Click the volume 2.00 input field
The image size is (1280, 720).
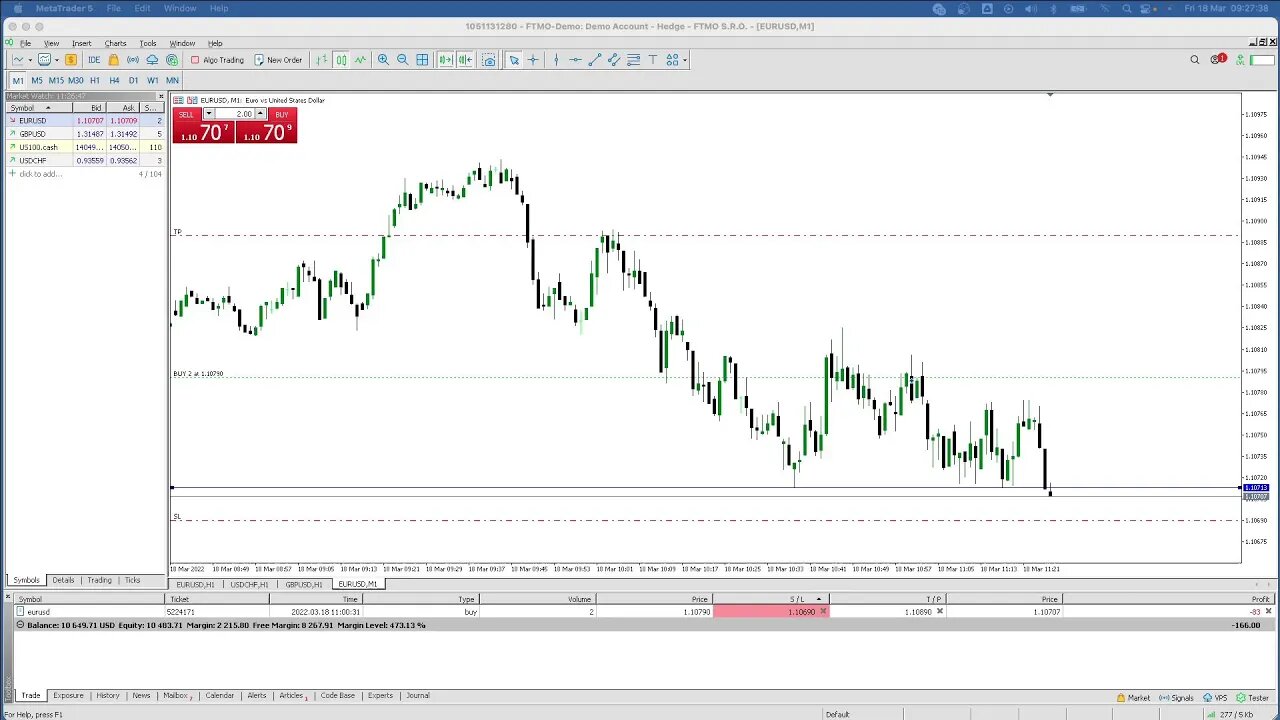pos(234,114)
